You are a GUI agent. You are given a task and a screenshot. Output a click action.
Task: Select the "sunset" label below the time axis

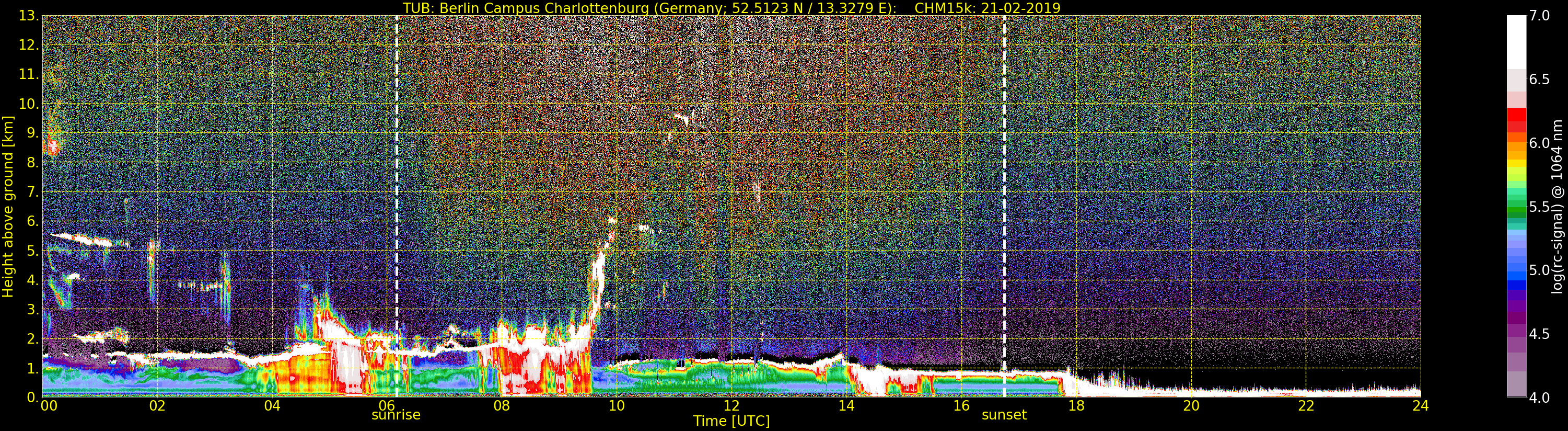[x=1004, y=415]
